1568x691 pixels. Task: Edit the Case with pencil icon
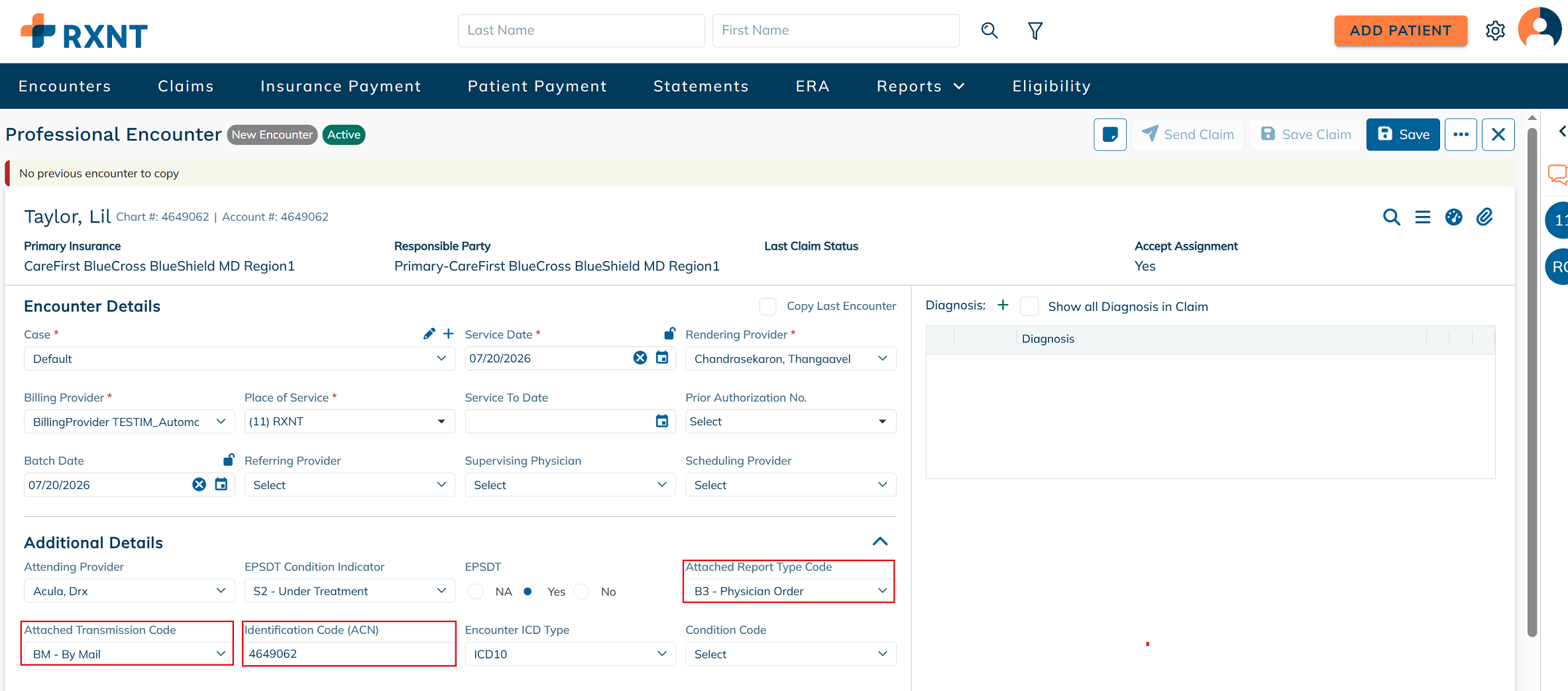429,334
